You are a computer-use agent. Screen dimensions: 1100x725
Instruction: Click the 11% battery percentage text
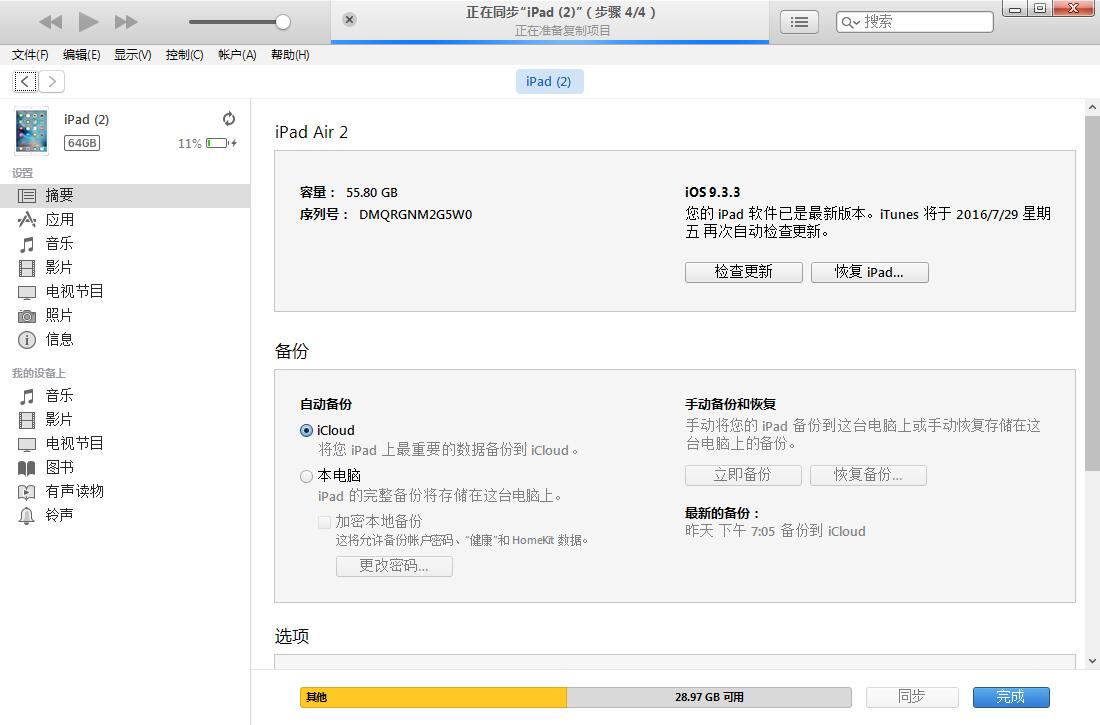coord(189,144)
